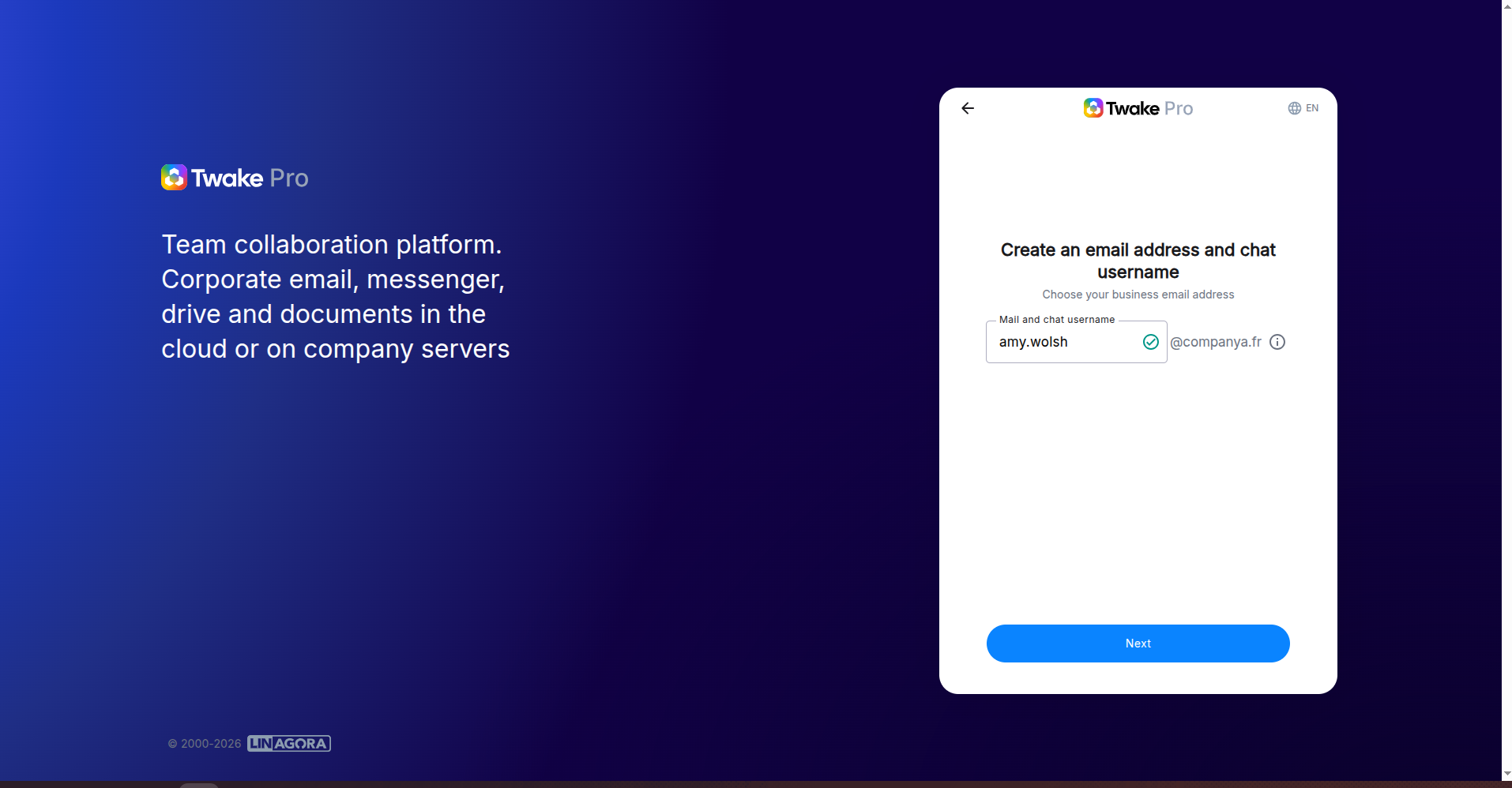Click the 'Mail and chat username' field label
1512x788 pixels.
[1057, 320]
